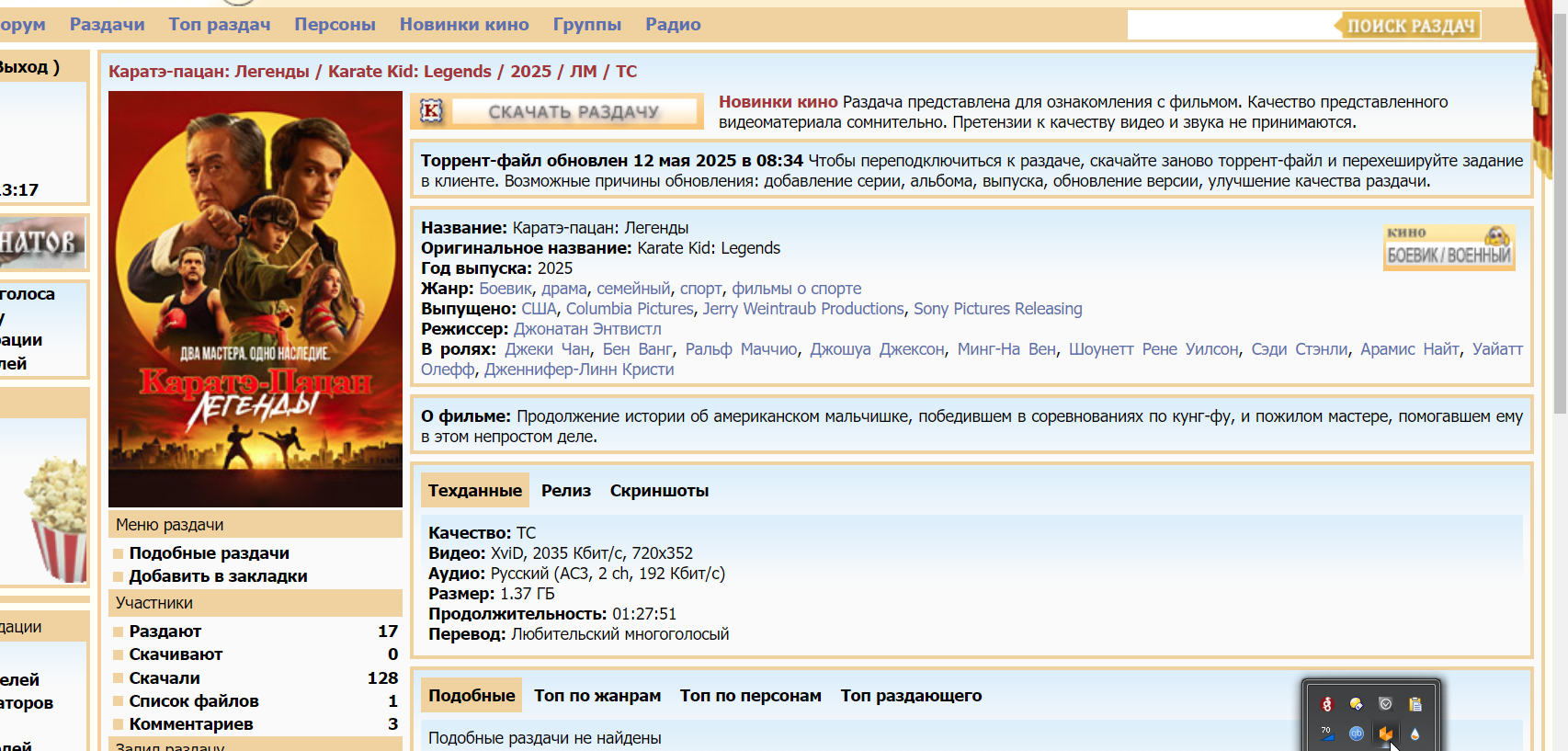Open director Джонатан Энтвистл page
This screenshot has width=1568, height=751.
pos(587,329)
